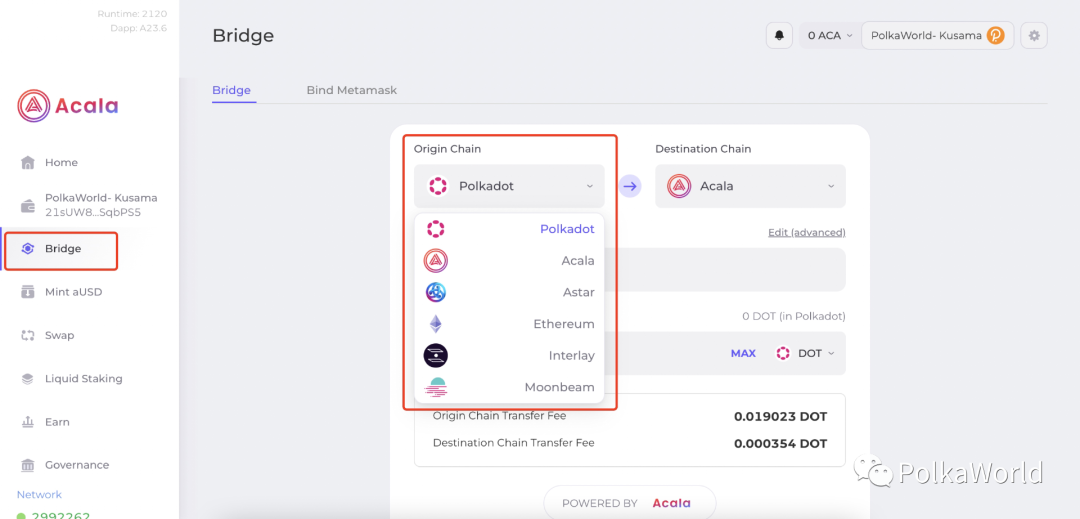Select Ethereum in the chain list
1080x519 pixels.
point(509,324)
